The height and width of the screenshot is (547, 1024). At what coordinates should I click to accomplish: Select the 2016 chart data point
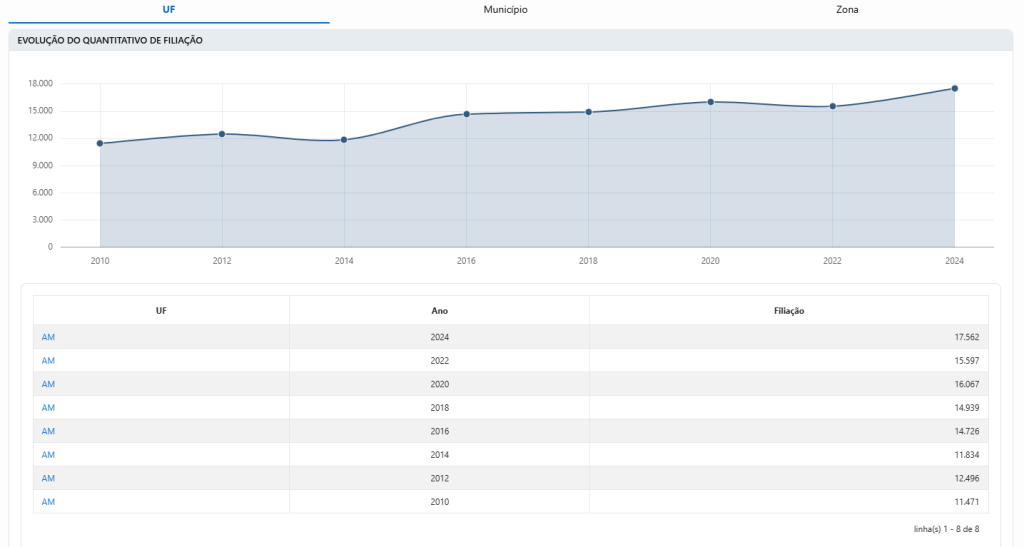(x=466, y=114)
